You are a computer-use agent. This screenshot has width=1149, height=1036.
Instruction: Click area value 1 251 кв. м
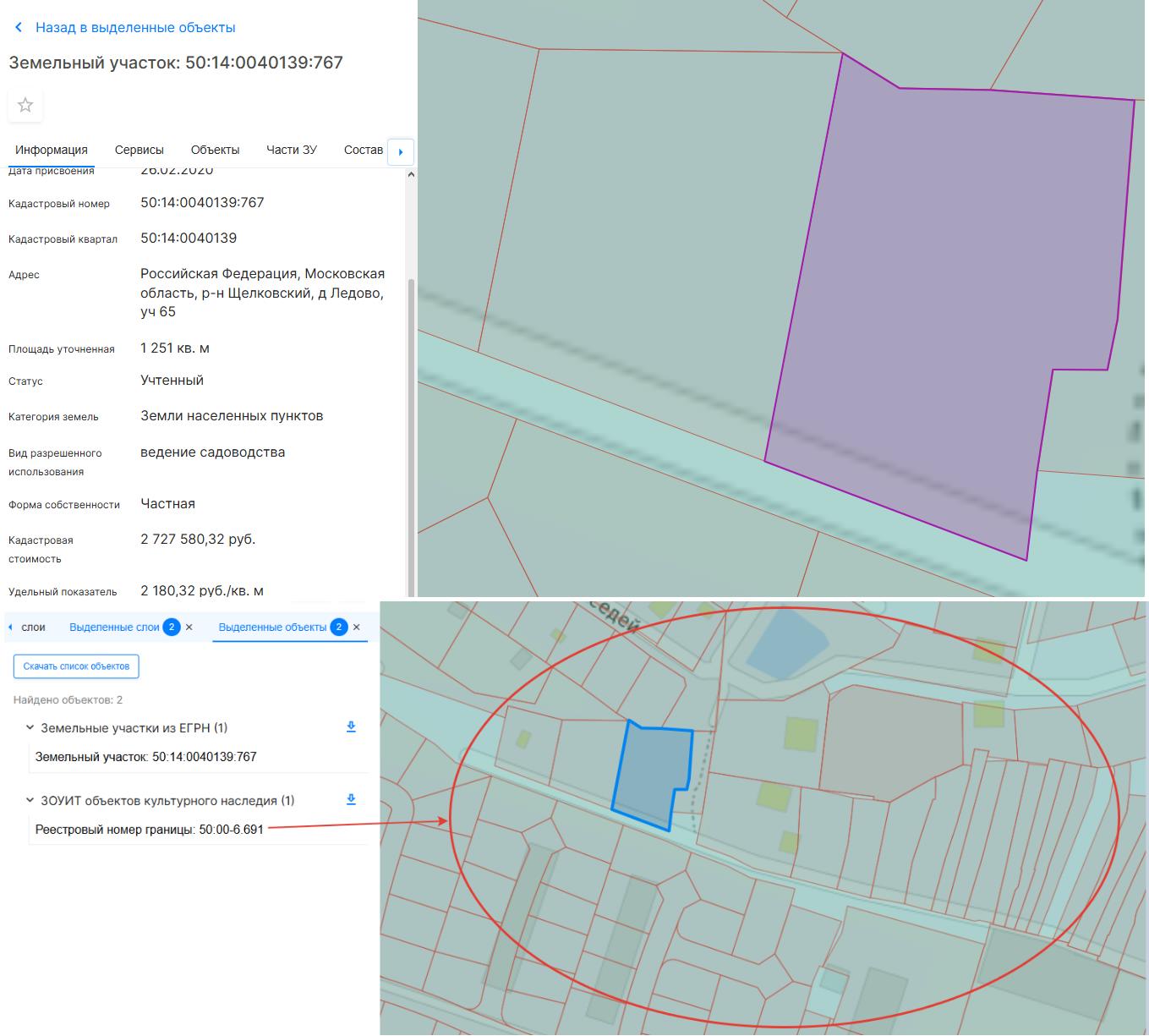tap(175, 348)
